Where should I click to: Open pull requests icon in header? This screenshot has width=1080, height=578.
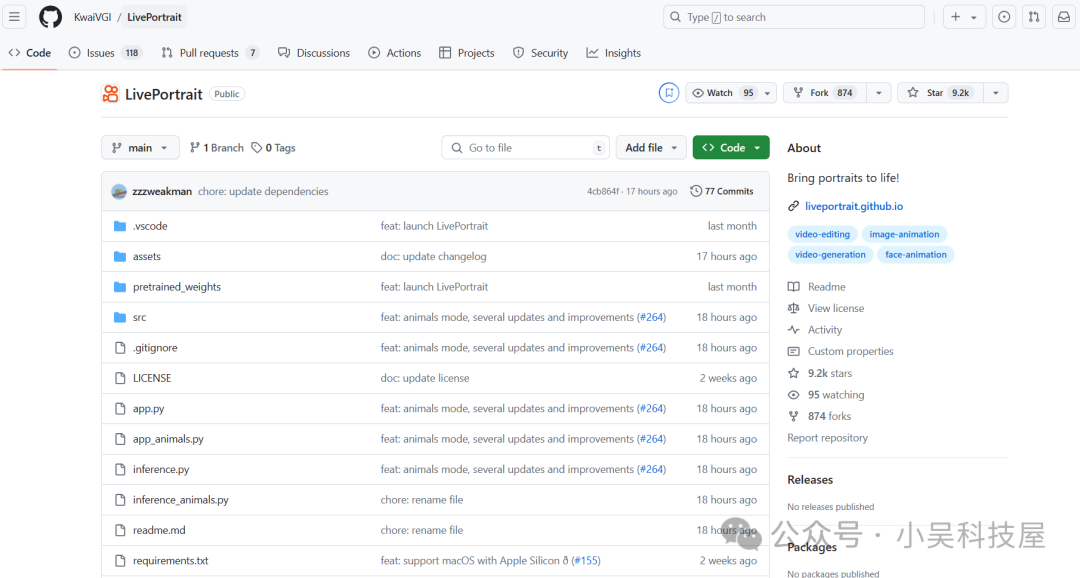pos(1034,17)
